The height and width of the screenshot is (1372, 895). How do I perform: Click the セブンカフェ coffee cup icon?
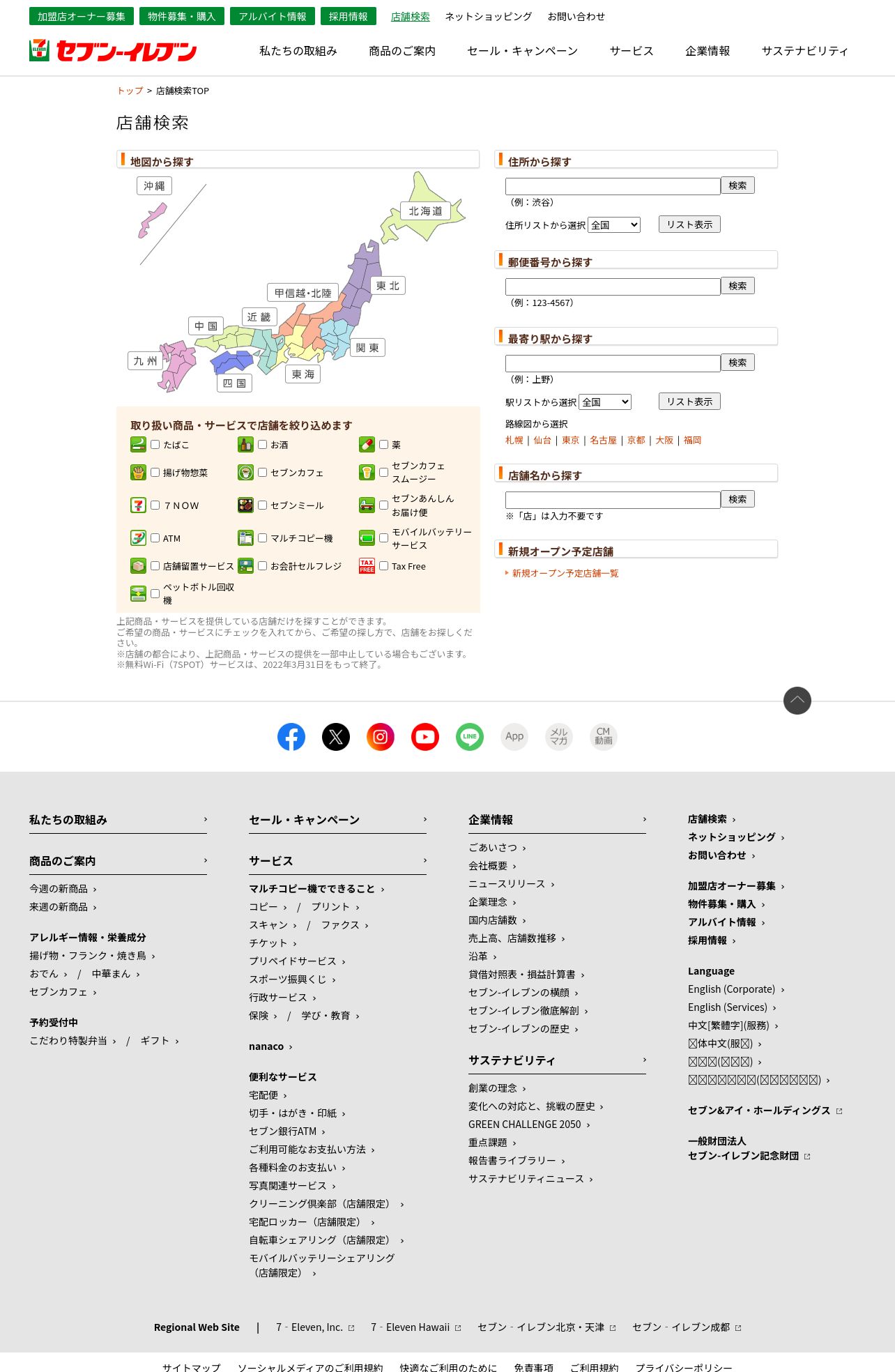pos(245,473)
